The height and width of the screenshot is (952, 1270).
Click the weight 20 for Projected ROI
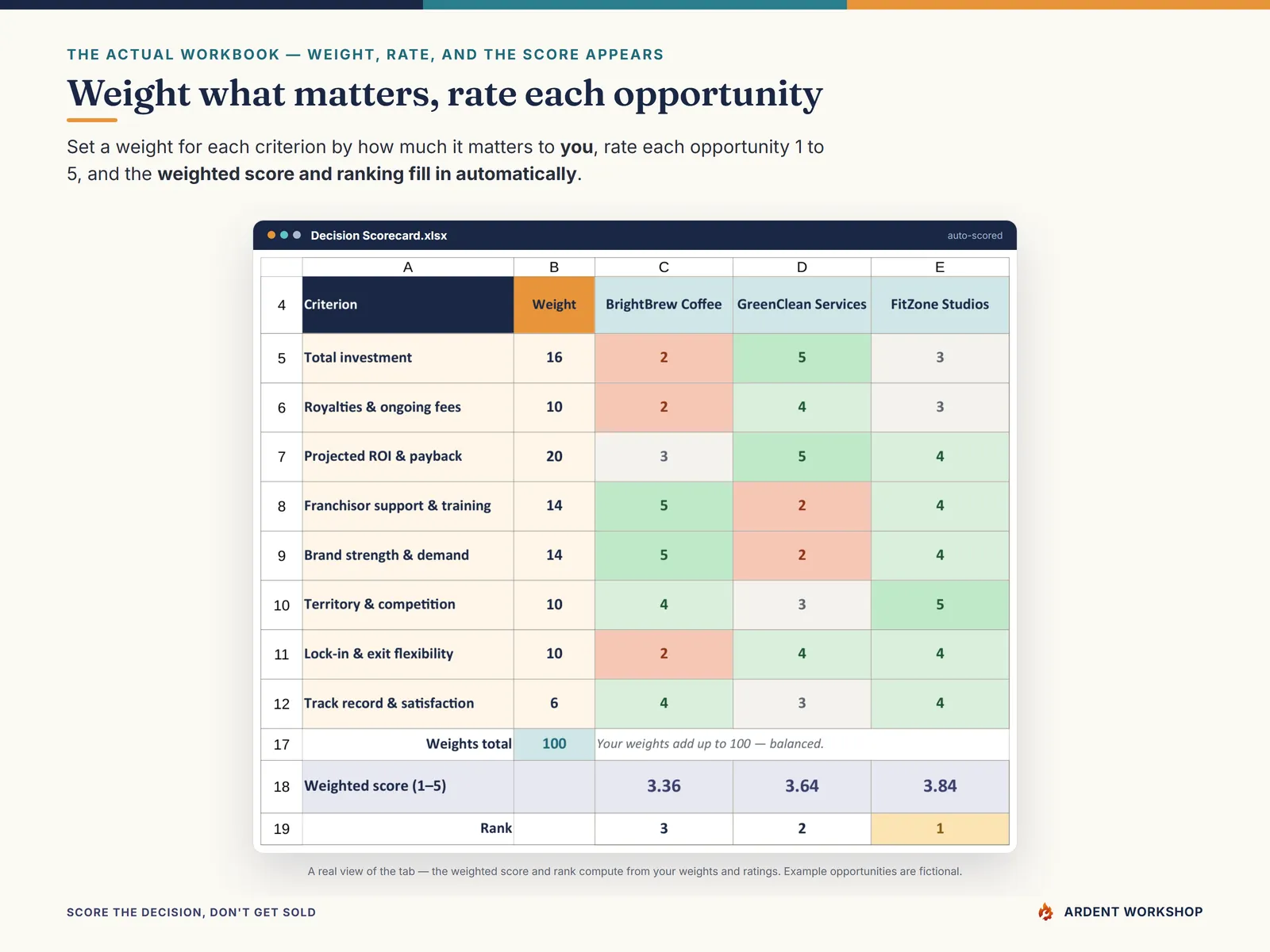[x=554, y=456]
